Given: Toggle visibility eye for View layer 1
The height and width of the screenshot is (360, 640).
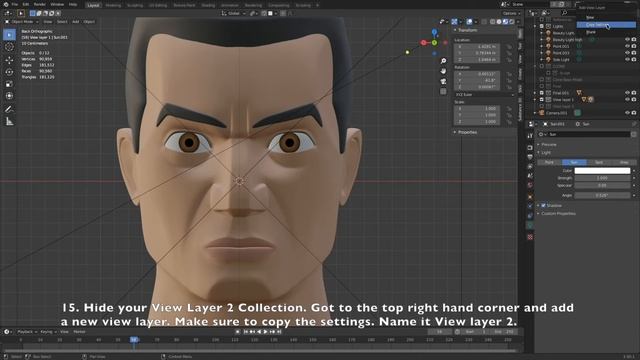Looking at the screenshot, I should [x=627, y=99].
